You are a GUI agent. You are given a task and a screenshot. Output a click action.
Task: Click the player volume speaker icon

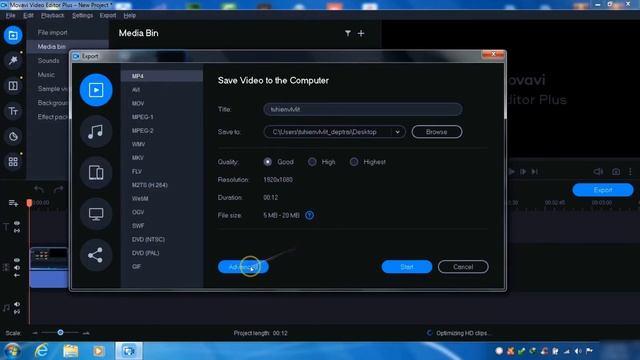pos(598,172)
